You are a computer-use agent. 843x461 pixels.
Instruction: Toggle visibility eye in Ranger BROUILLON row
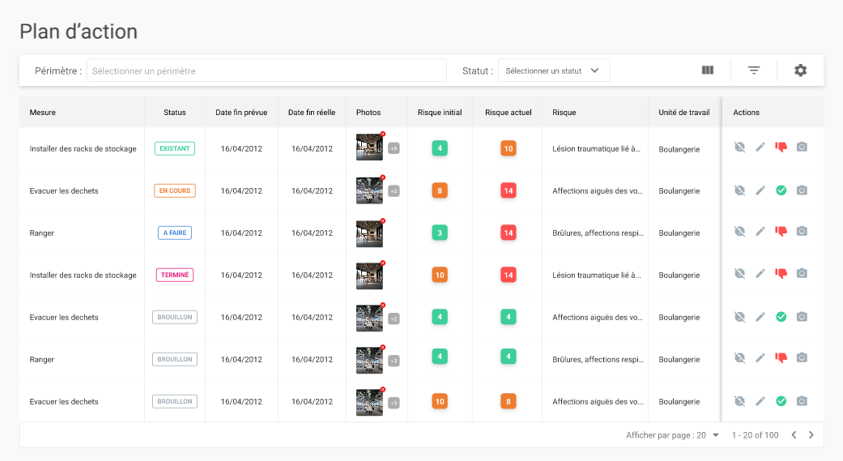tap(740, 358)
